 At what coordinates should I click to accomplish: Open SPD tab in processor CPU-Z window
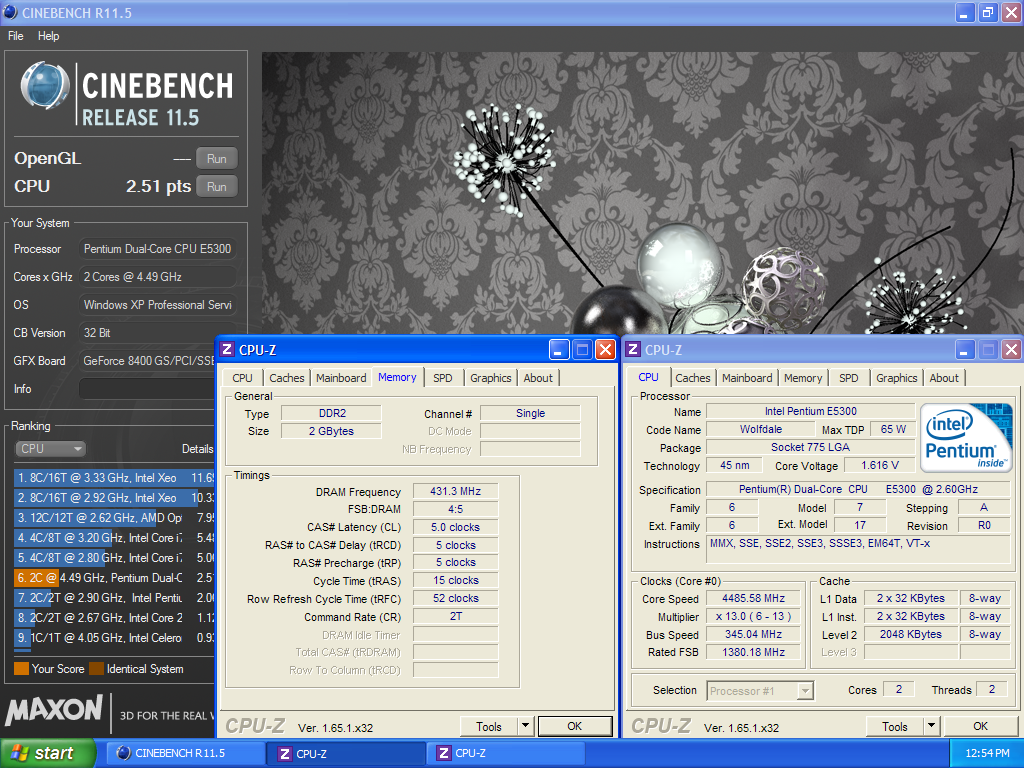coord(849,378)
